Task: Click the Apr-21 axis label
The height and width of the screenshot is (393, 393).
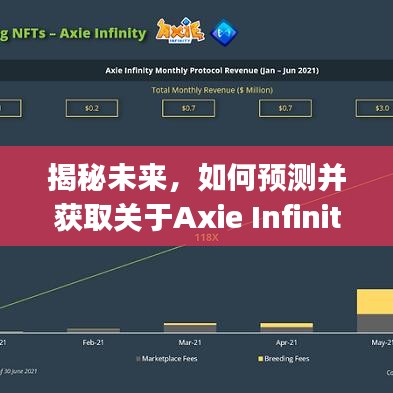Action: click(287, 342)
